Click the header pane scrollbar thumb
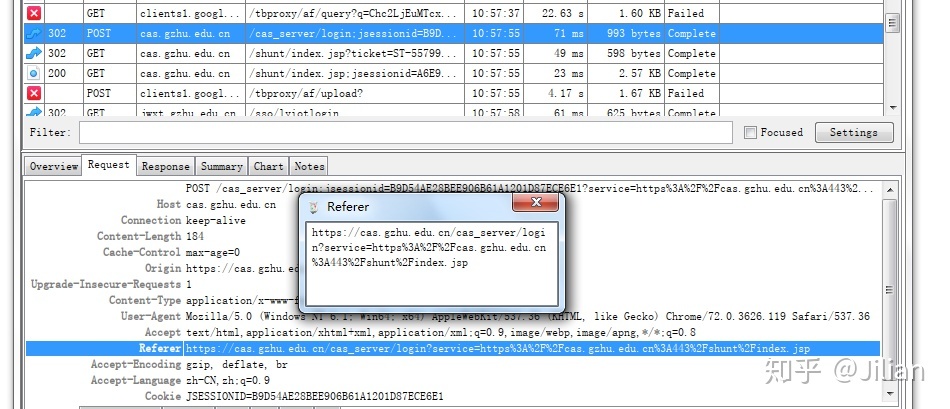 [889, 290]
